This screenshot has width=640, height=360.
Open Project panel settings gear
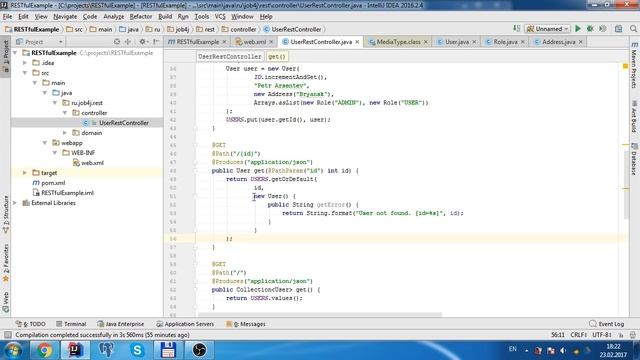142,42
